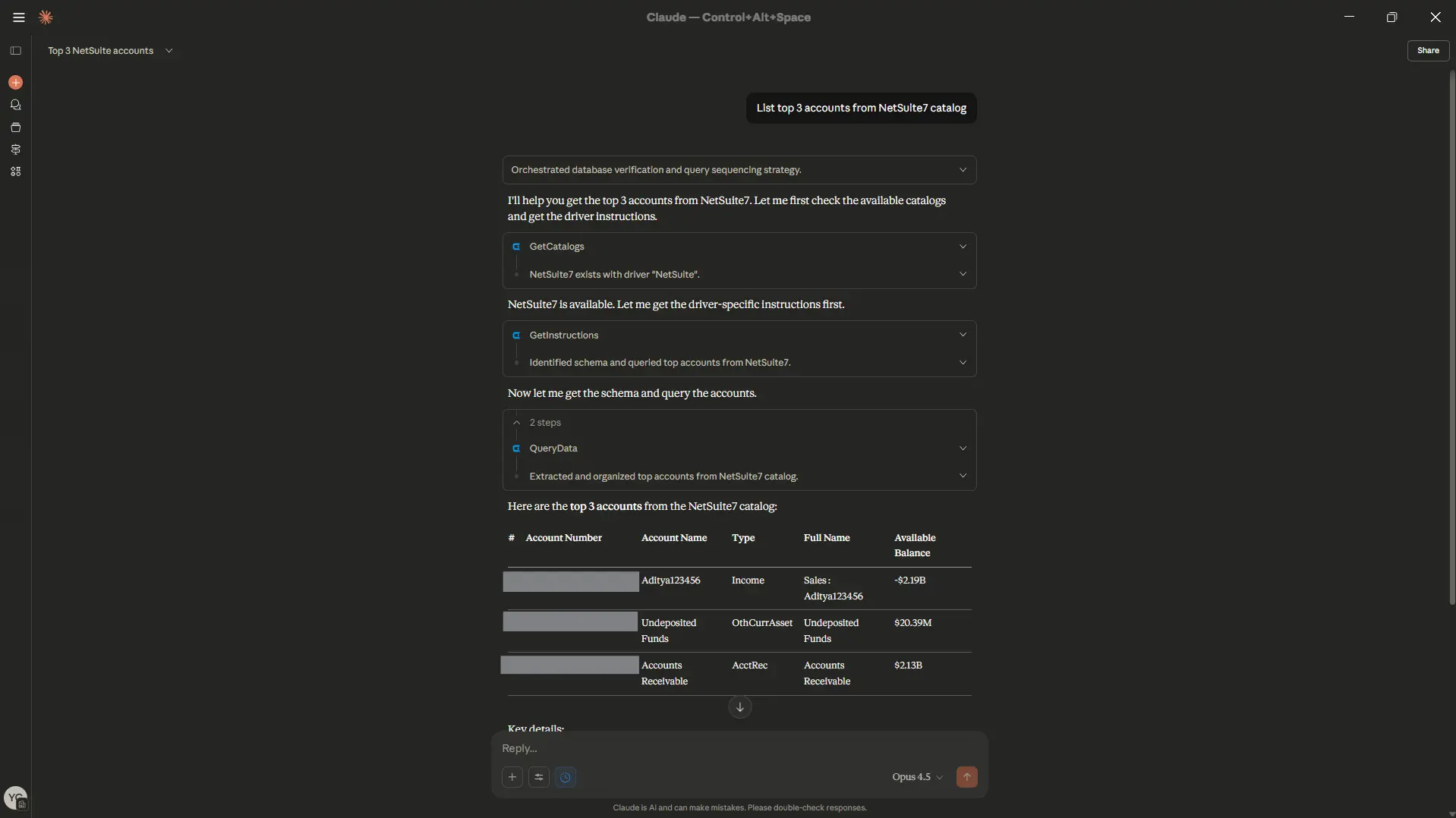Click the Reply input field
The height and width of the screenshot is (818, 1456).
[683, 749]
